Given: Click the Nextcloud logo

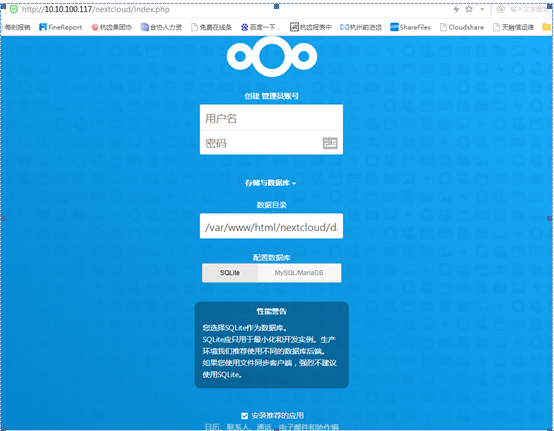Looking at the screenshot, I should click(x=272, y=57).
